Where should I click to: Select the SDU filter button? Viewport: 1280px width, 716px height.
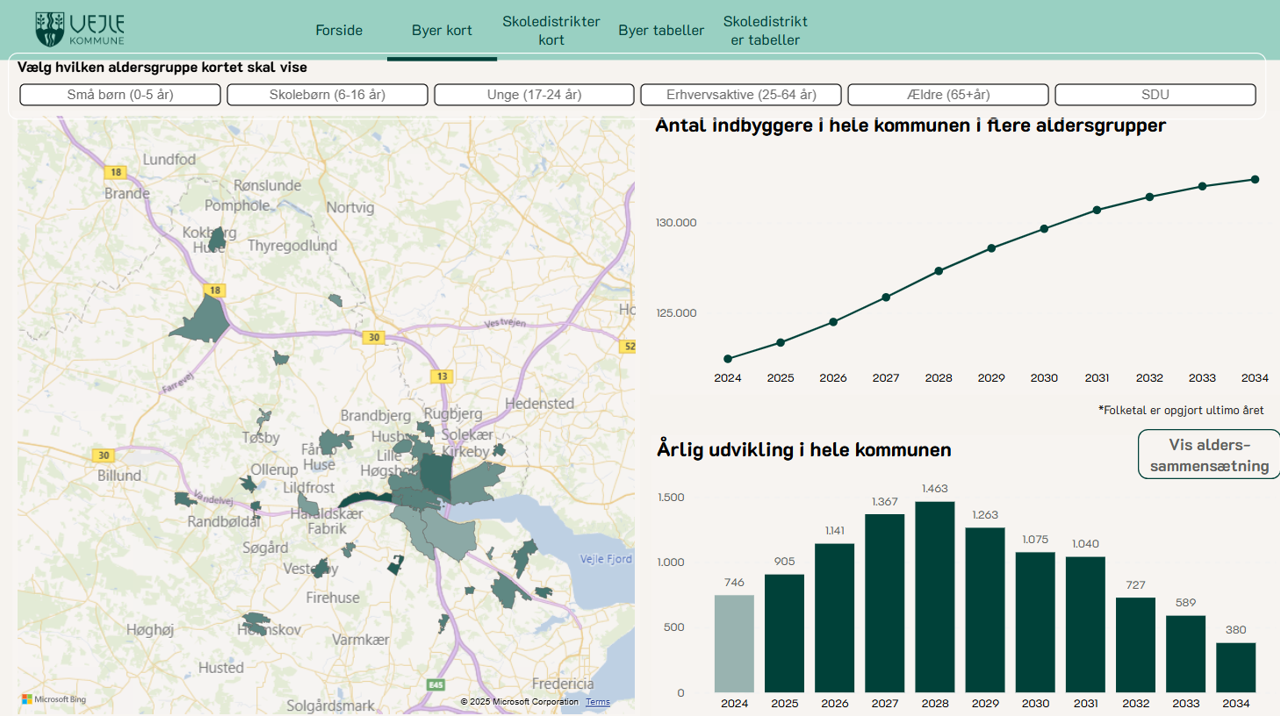click(1155, 95)
